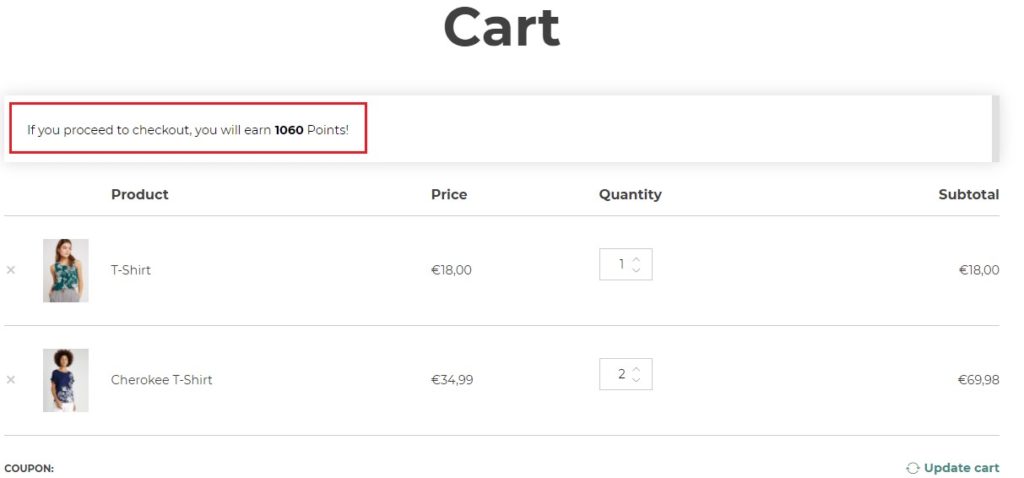
Task: Click the Price column header
Action: pos(449,194)
